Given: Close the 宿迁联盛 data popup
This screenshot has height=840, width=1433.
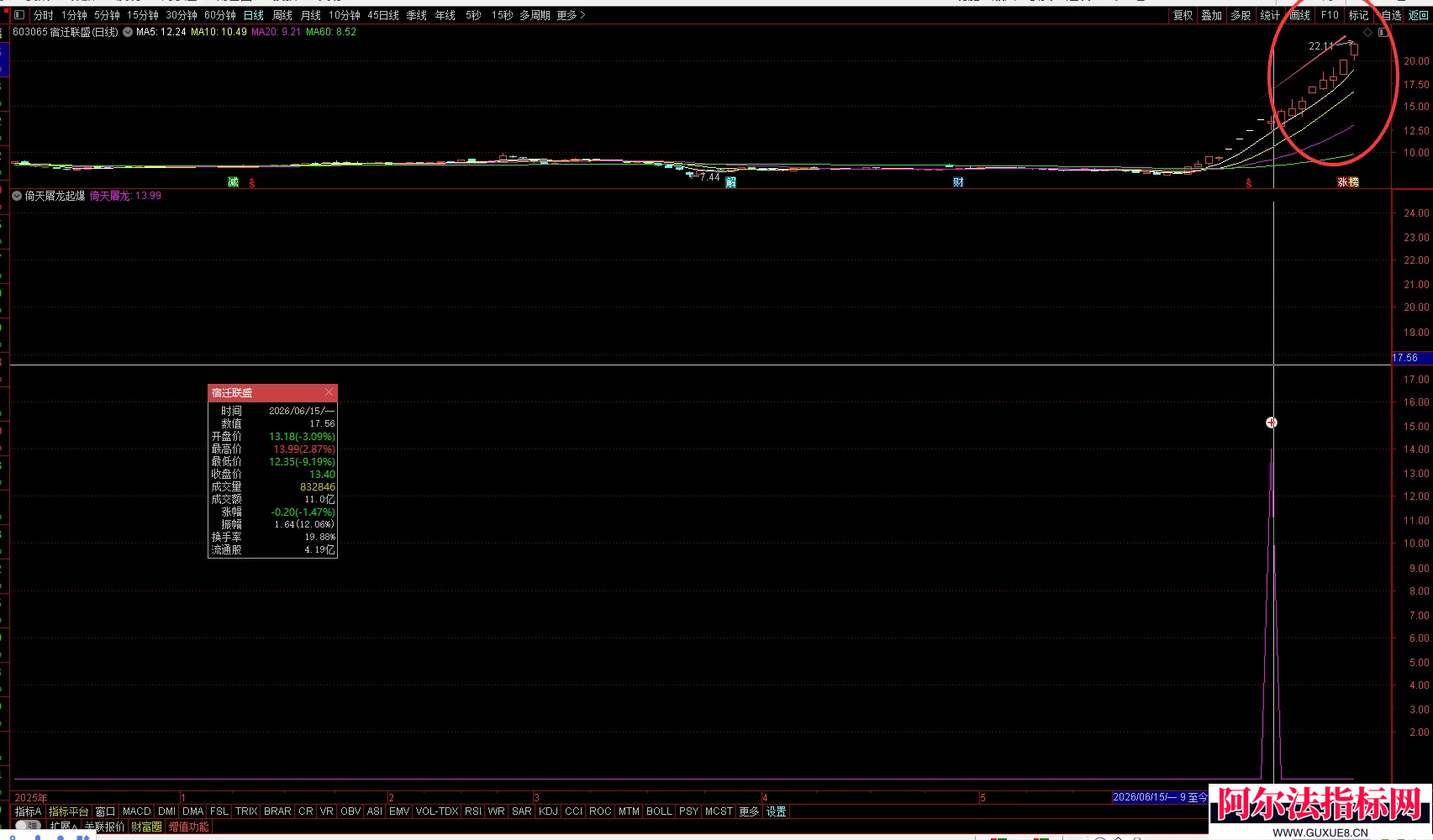Looking at the screenshot, I should [x=329, y=392].
